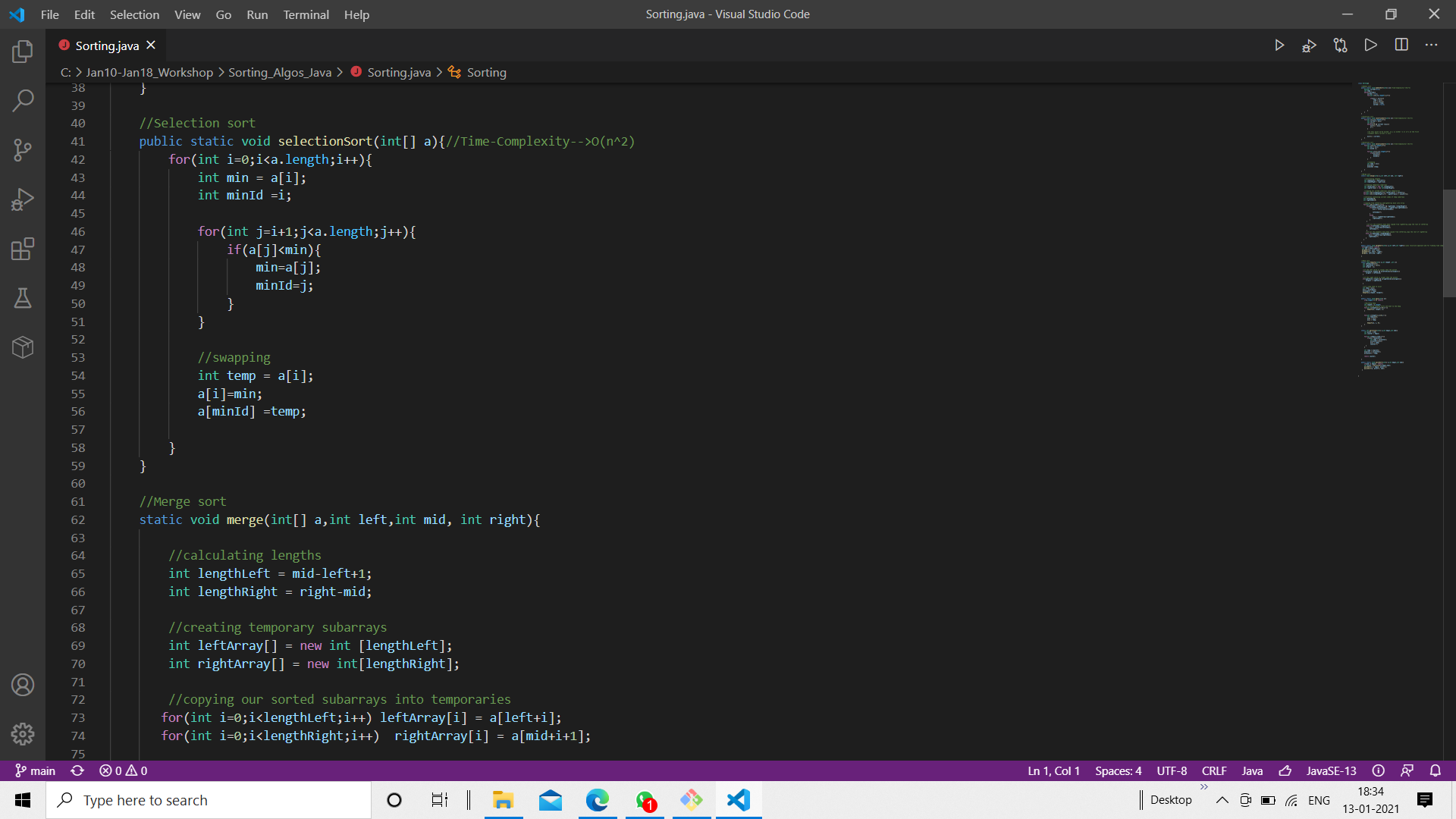
Task: Open the Accounts icon
Action: (23, 685)
